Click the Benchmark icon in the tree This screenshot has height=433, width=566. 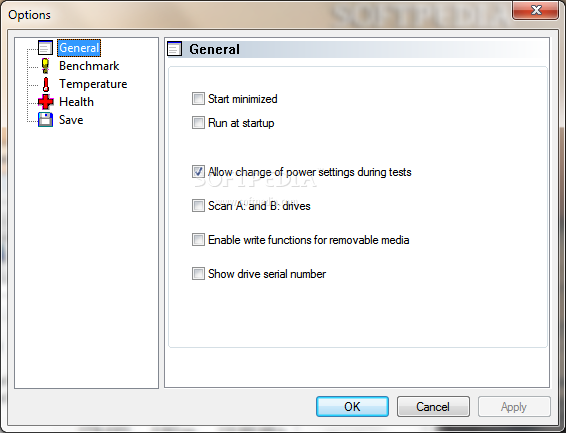pos(45,66)
